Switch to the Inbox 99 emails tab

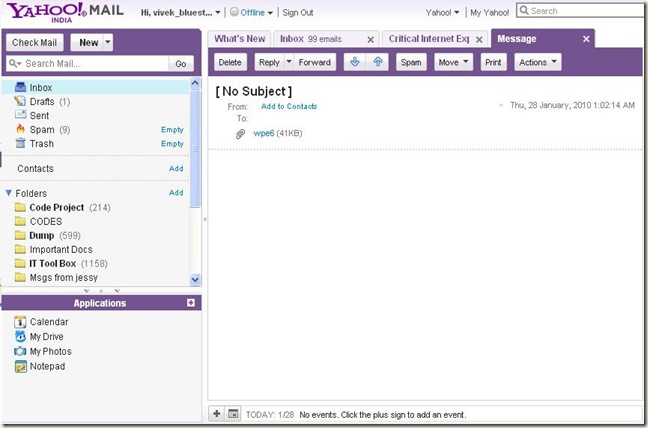pyautogui.click(x=310, y=39)
